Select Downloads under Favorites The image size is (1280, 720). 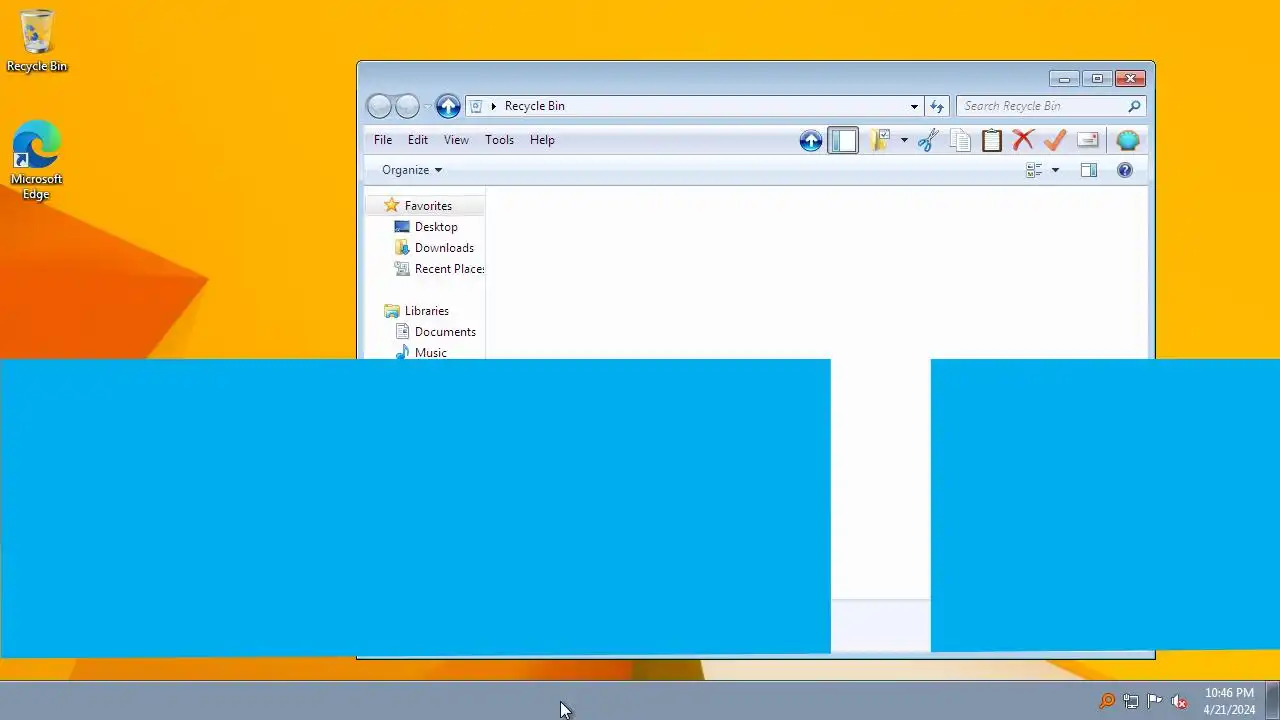(444, 248)
